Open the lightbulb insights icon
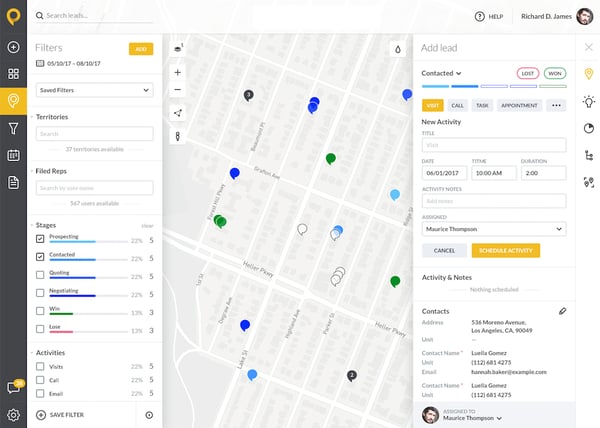Viewport: 600px width, 428px height. [x=589, y=101]
